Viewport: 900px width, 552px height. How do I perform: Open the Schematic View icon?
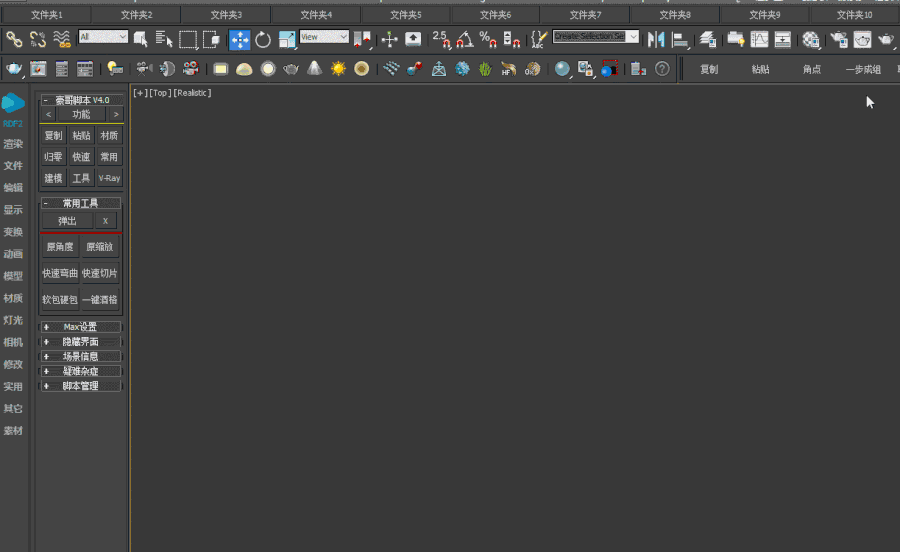pyautogui.click(x=782, y=39)
